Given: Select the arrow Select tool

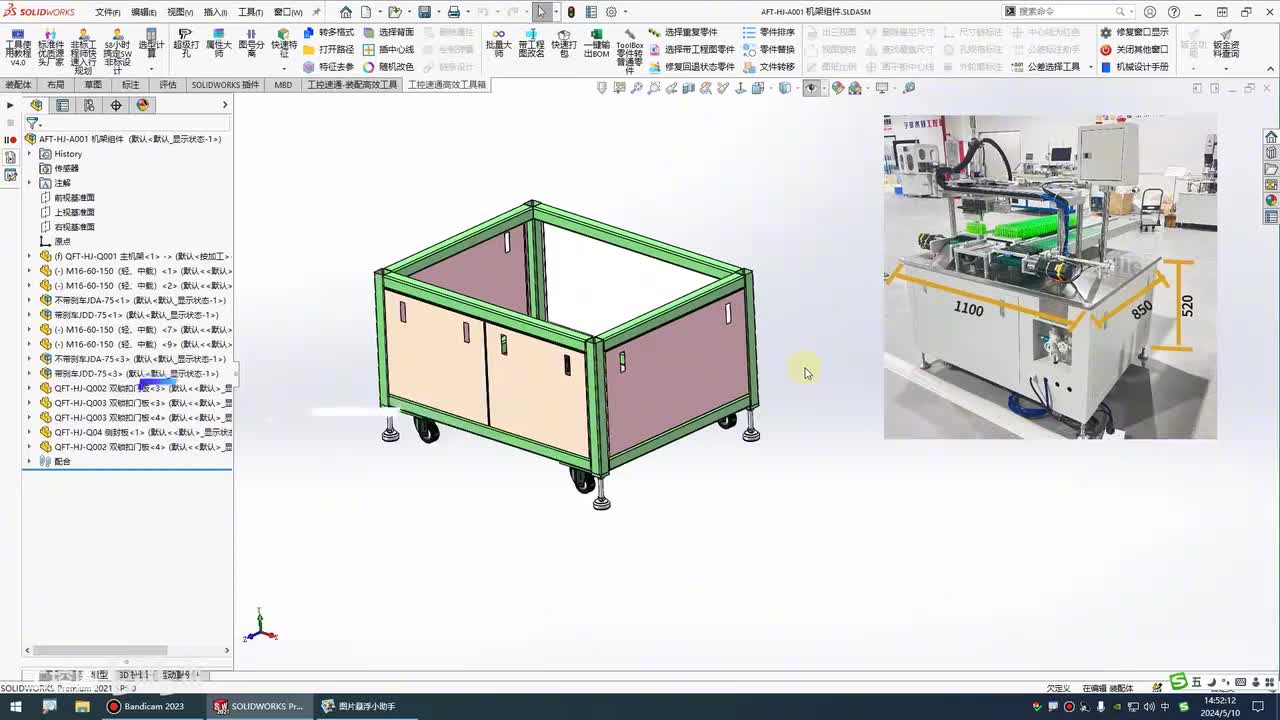Looking at the screenshot, I should (x=541, y=12).
